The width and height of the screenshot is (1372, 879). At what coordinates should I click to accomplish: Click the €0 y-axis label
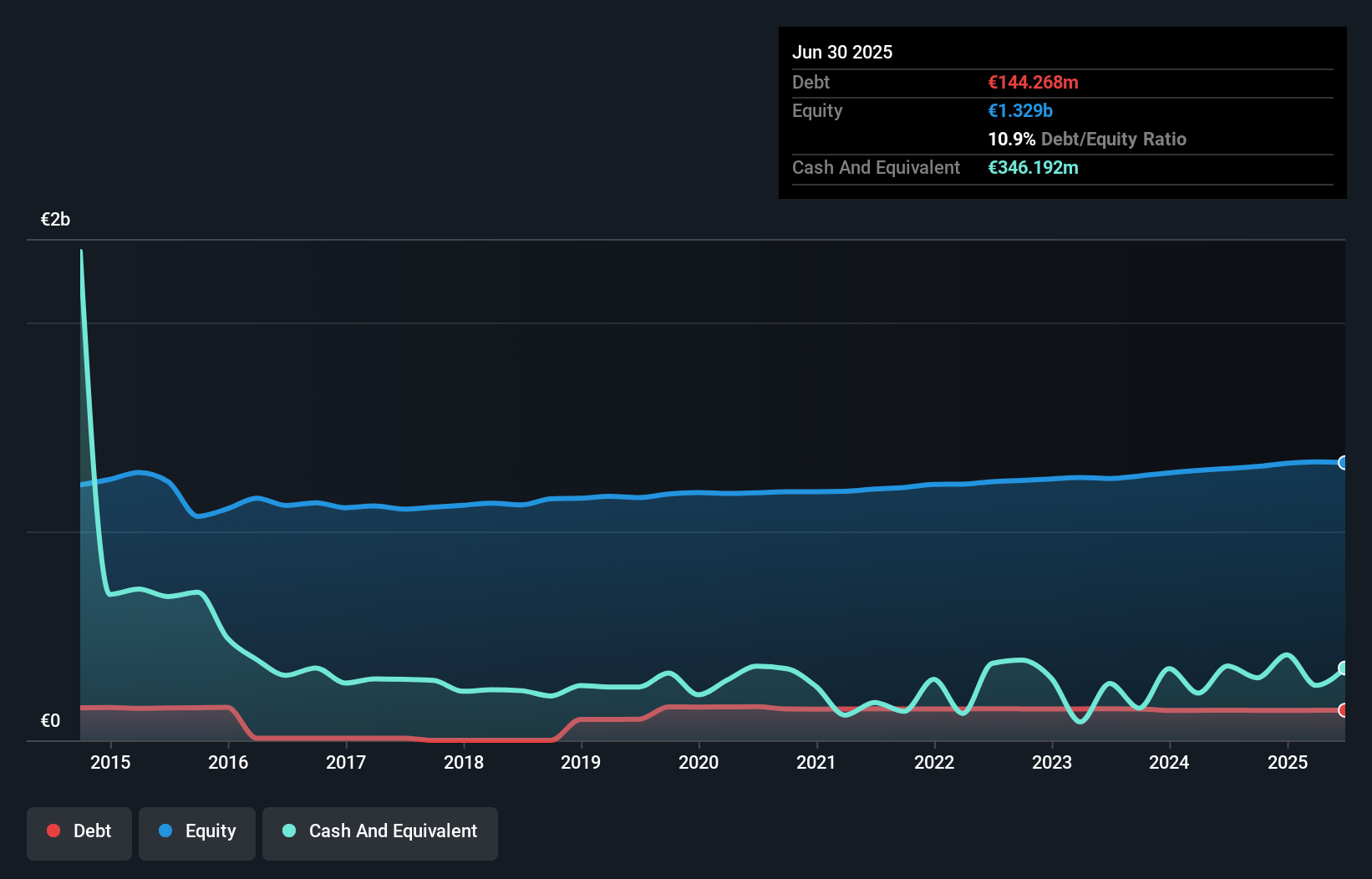(50, 721)
